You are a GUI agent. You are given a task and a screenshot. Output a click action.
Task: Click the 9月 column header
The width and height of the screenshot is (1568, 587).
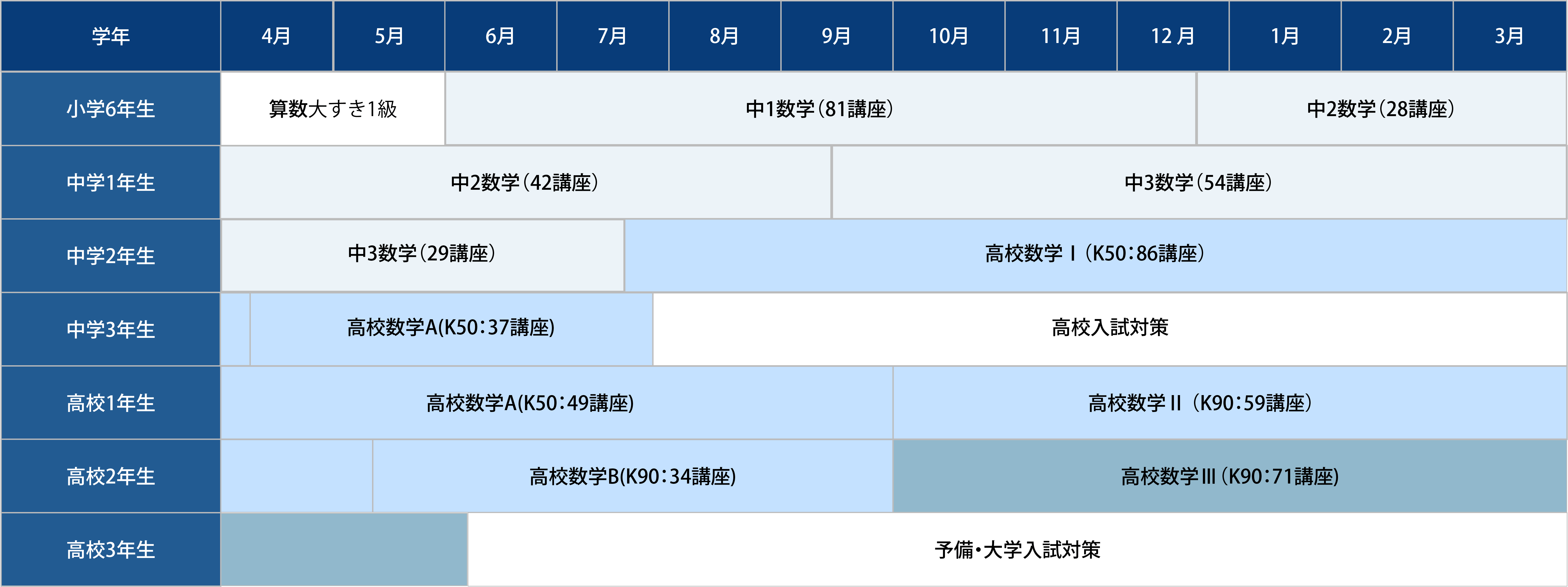pos(837,36)
